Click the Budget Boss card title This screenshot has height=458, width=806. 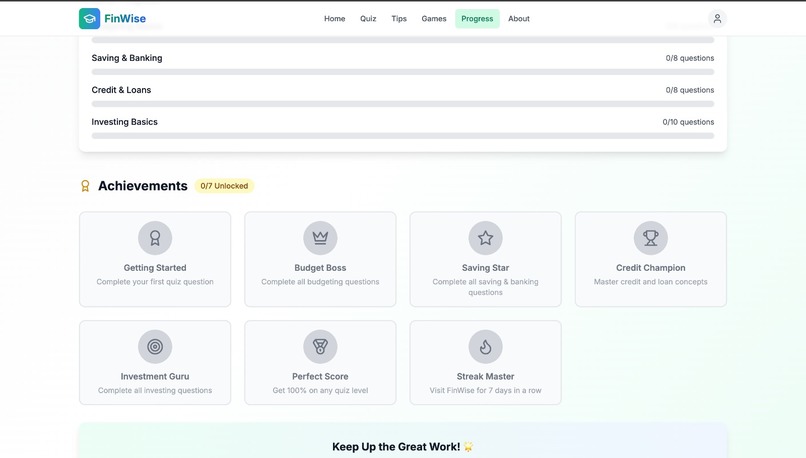click(320, 268)
